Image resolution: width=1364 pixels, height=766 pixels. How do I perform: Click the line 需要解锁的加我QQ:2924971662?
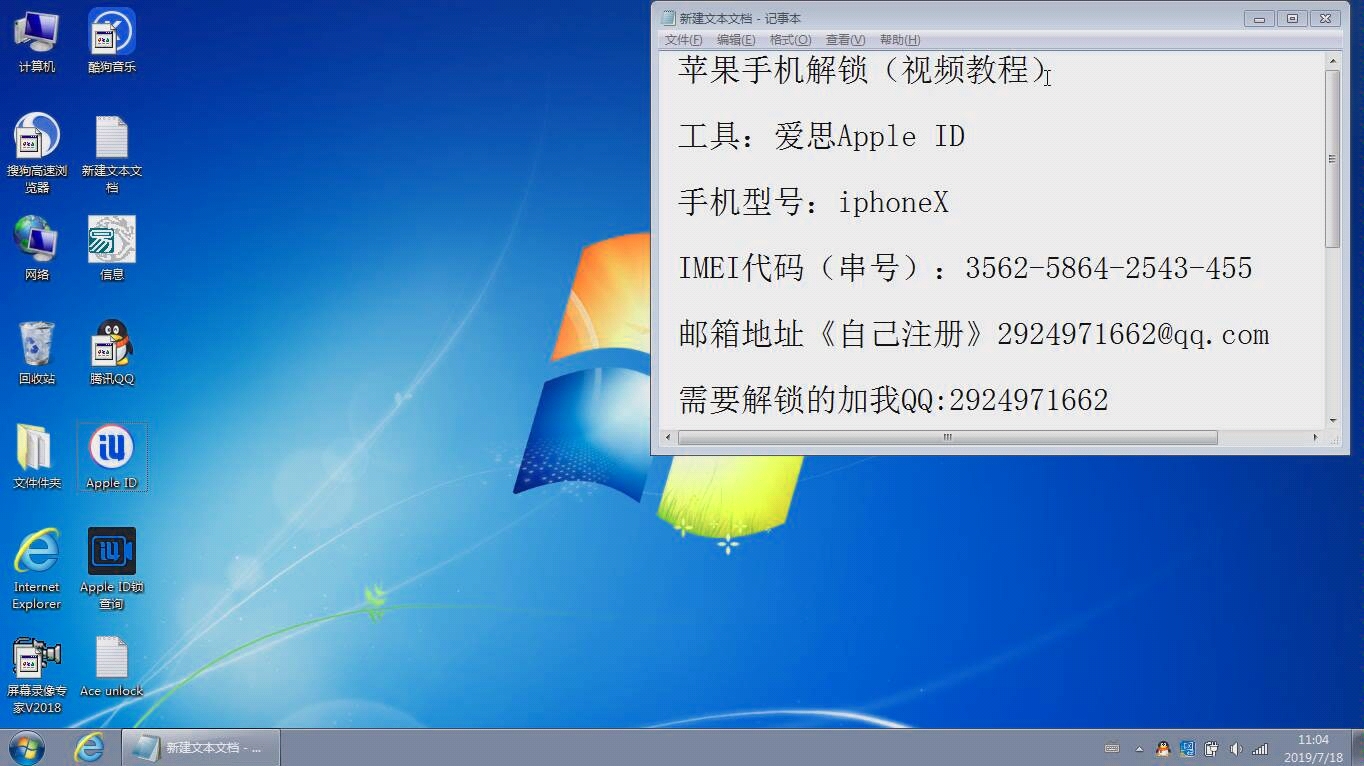[893, 400]
